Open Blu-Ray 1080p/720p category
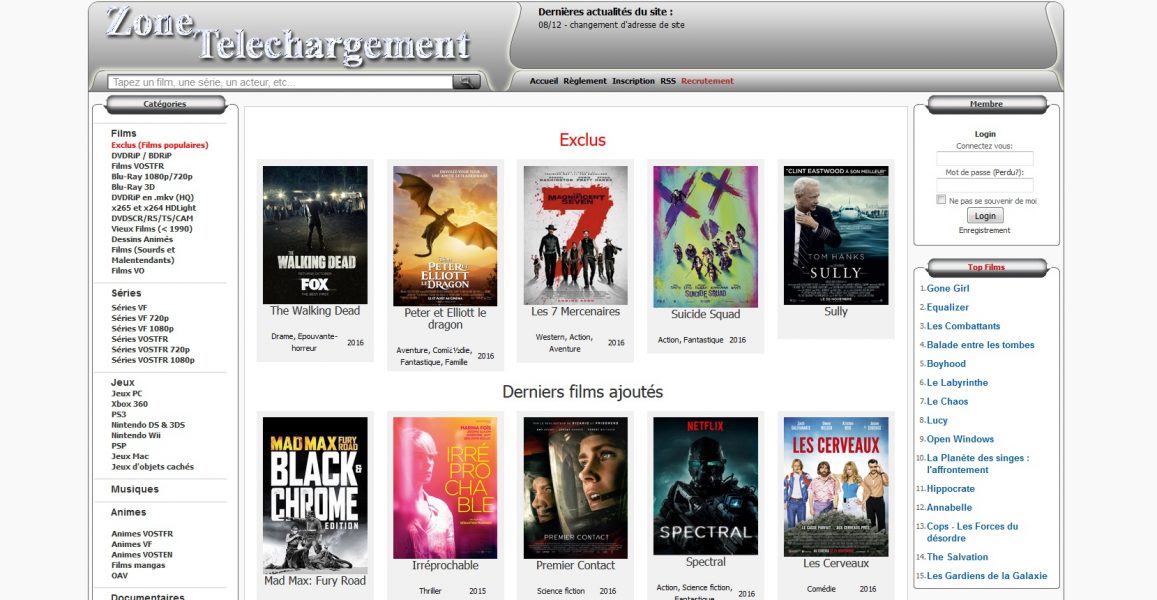1157x600 pixels. (152, 177)
